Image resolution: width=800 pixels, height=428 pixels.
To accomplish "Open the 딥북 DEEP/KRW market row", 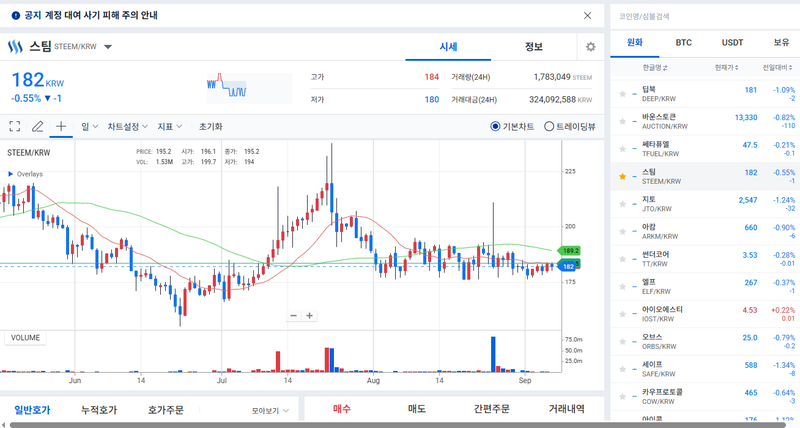I will (x=705, y=94).
